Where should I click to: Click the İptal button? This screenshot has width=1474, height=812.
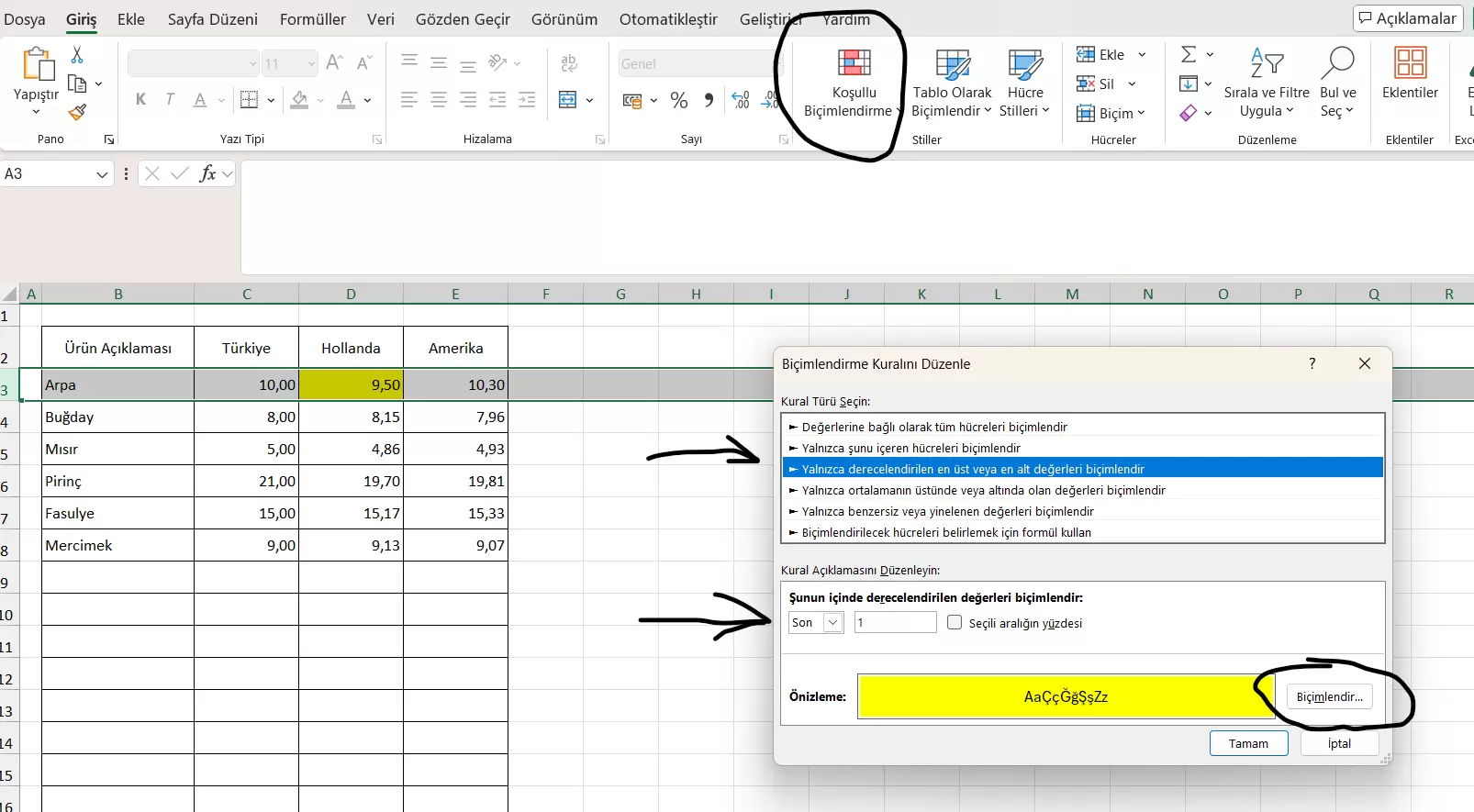[x=1339, y=743]
